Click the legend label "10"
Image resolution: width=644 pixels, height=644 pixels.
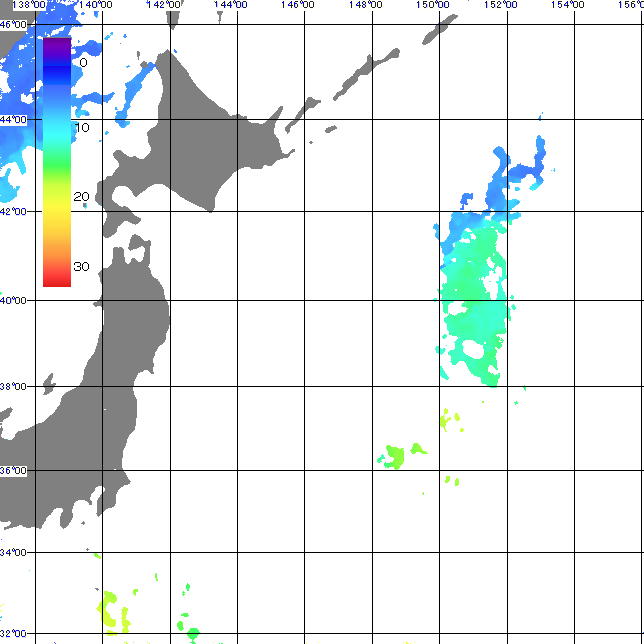click(x=82, y=129)
